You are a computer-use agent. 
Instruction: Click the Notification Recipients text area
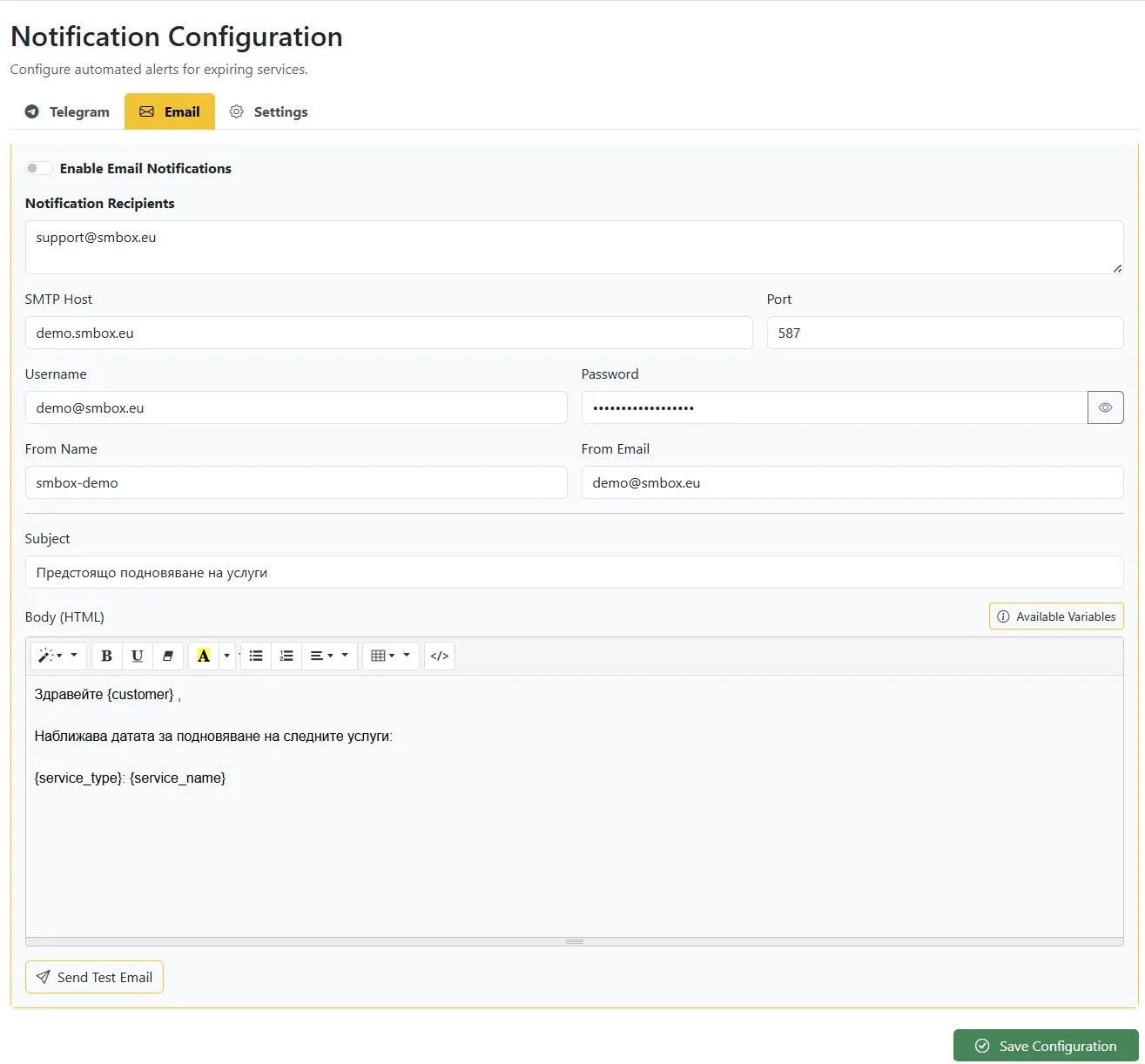pos(574,247)
